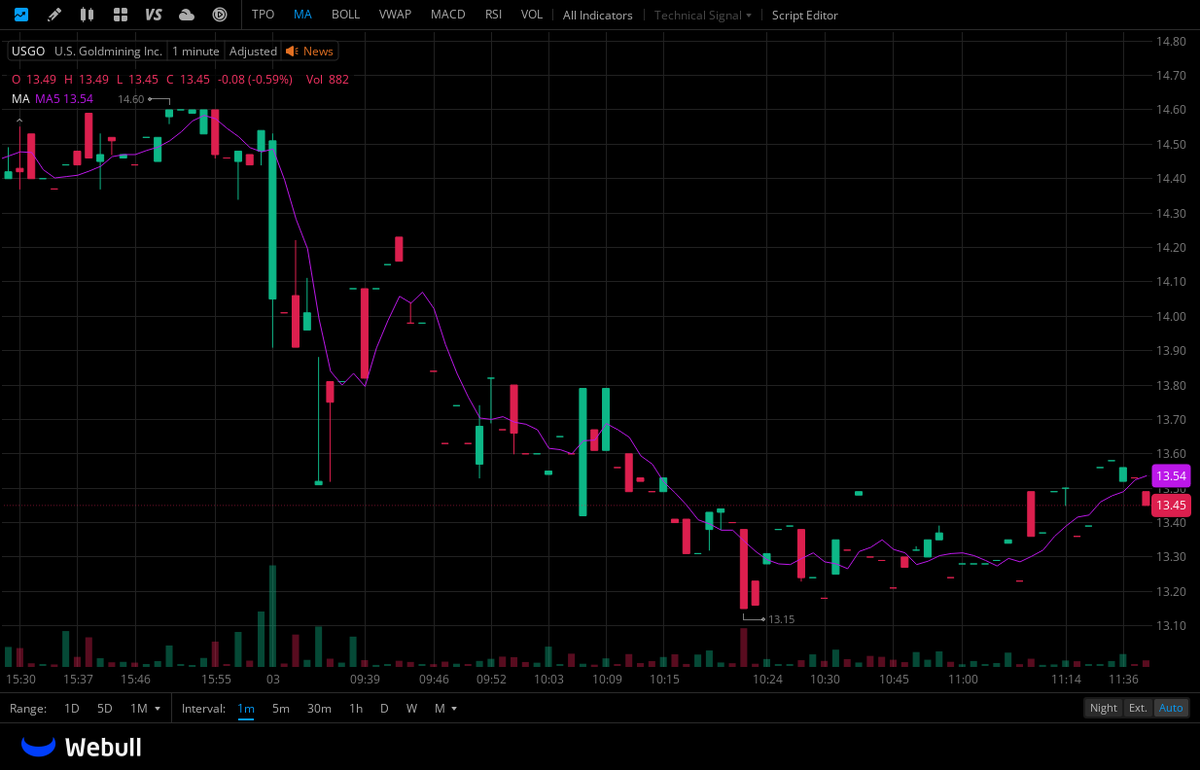This screenshot has width=1200, height=770.
Task: Toggle the Ext. hours button
Action: coord(1138,708)
